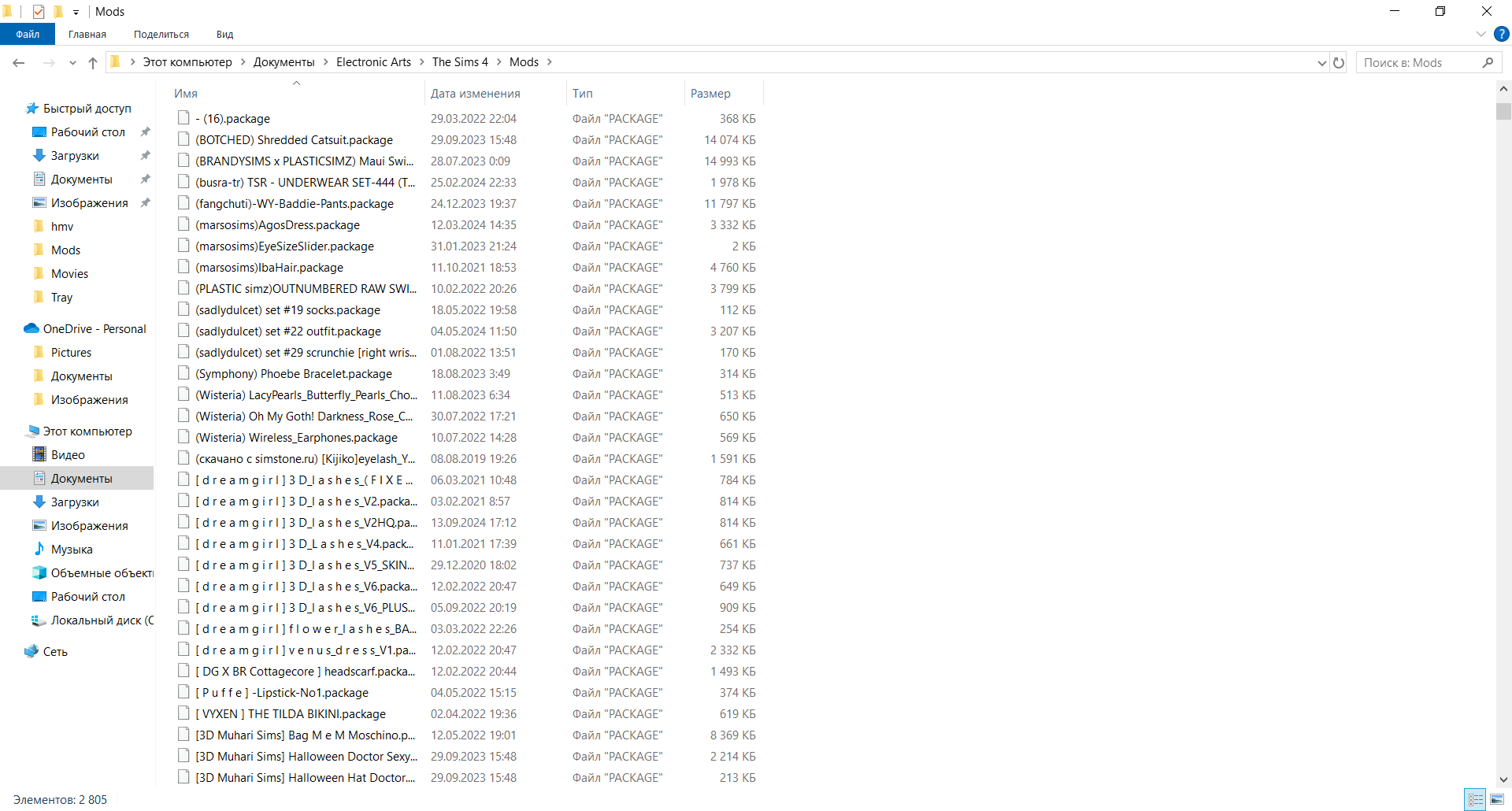Refresh the Mods folder view
This screenshot has height=811, width=1512.
click(x=1339, y=63)
